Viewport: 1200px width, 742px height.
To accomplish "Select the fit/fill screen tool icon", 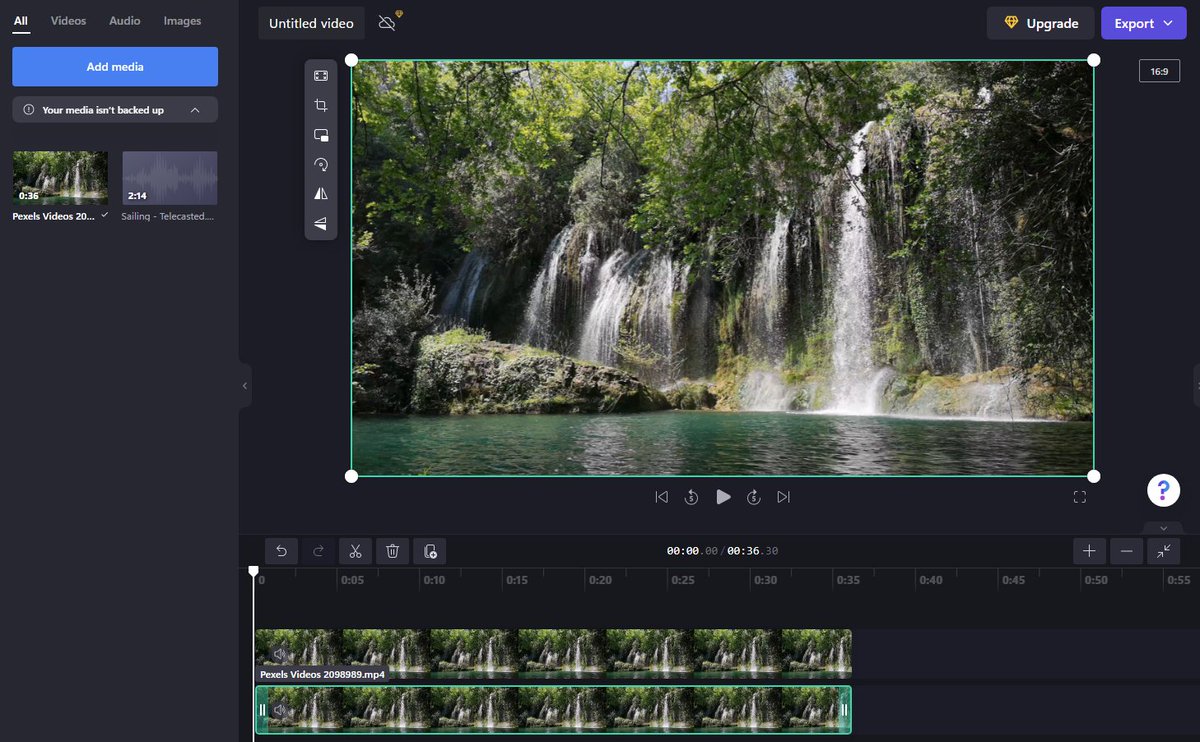I will click(321, 76).
